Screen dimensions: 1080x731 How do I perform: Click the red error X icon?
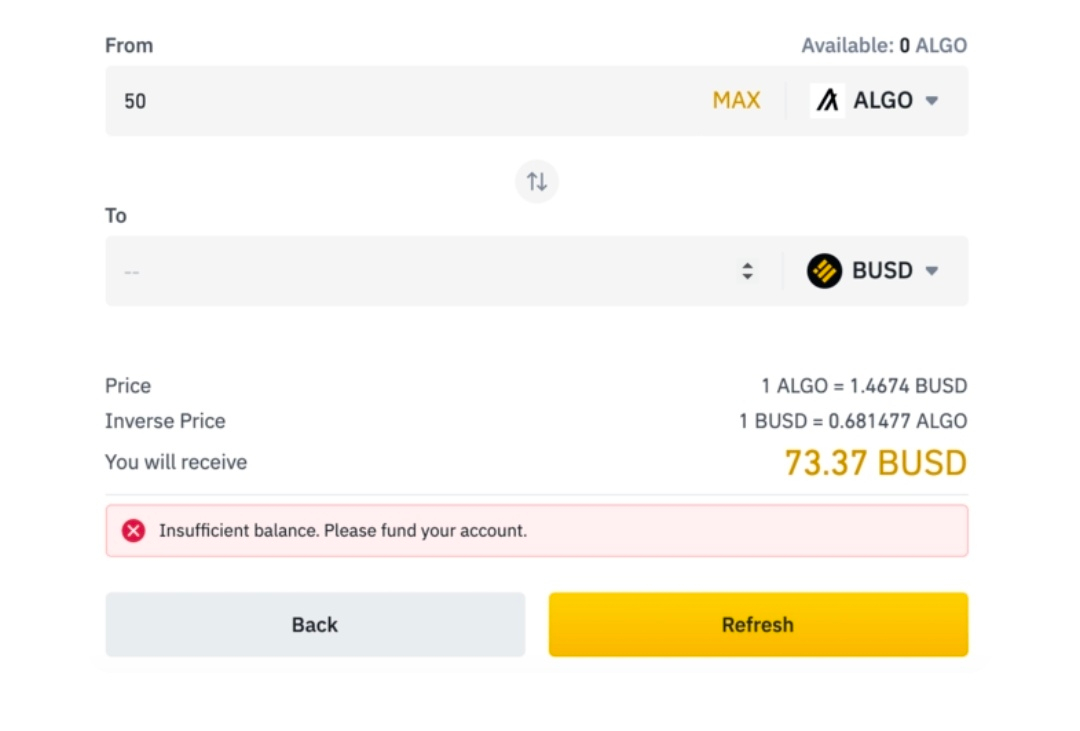(134, 531)
